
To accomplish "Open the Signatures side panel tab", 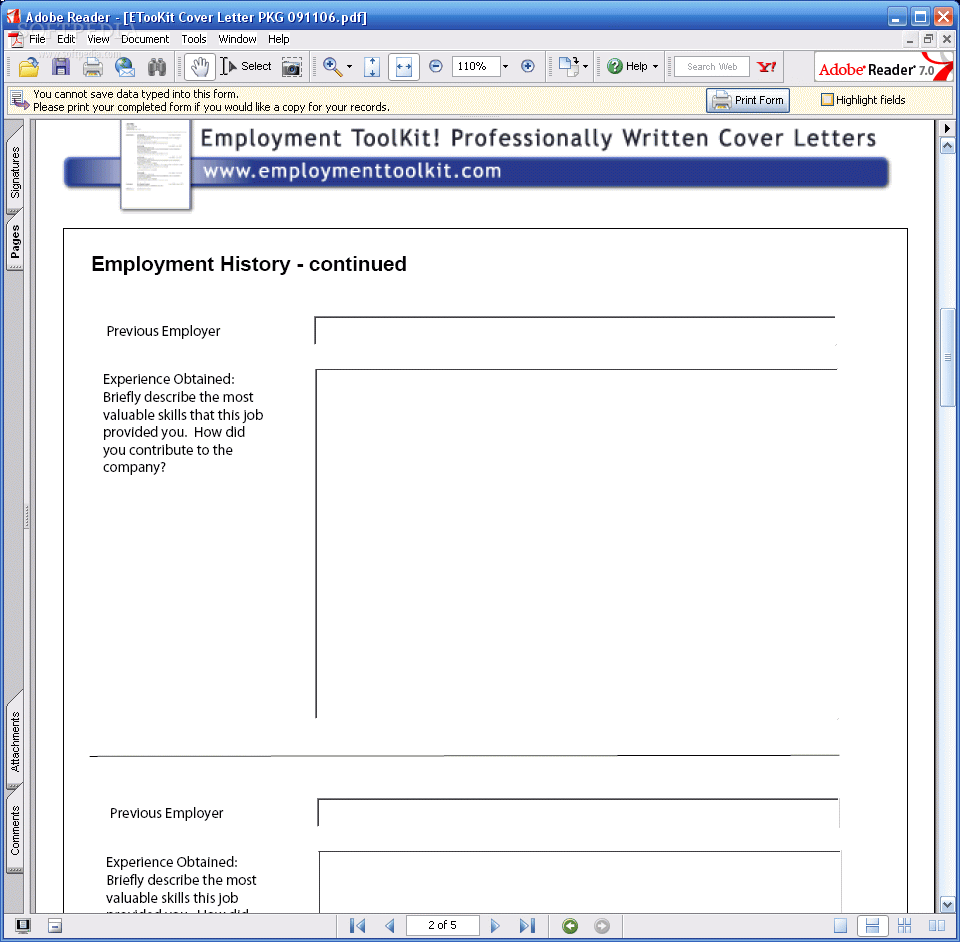I will tap(15, 170).
